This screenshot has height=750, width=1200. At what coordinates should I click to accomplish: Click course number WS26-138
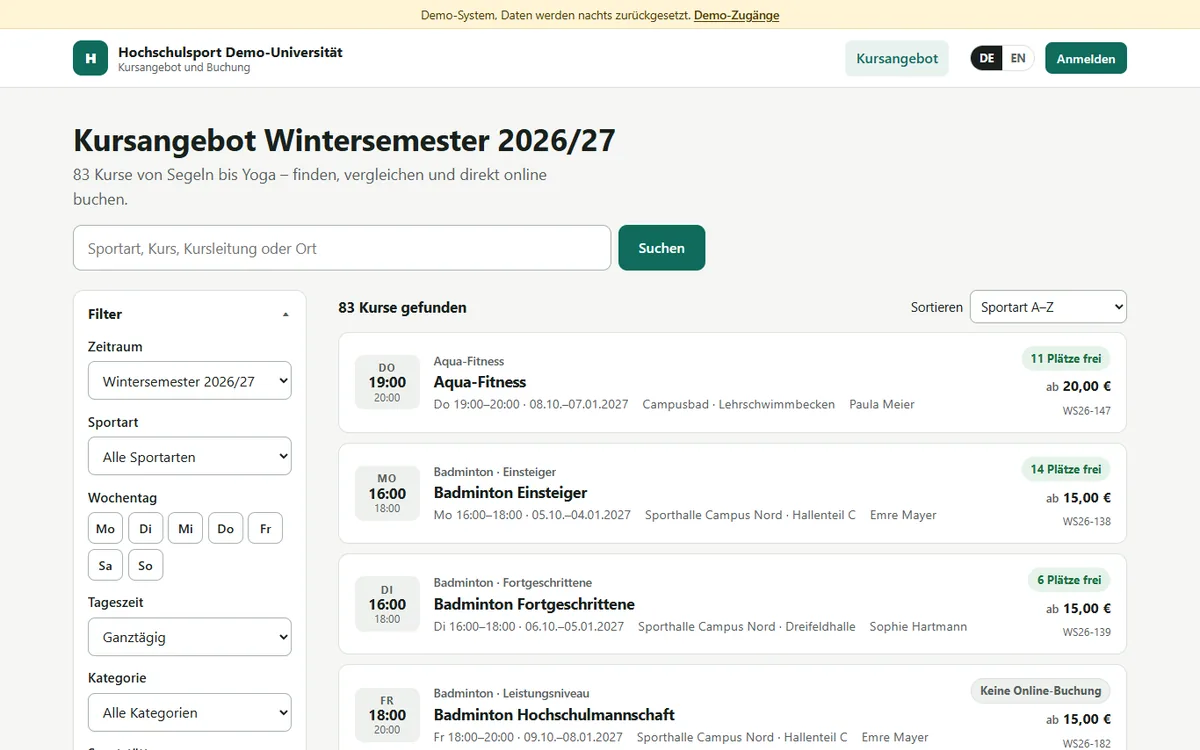point(1086,522)
